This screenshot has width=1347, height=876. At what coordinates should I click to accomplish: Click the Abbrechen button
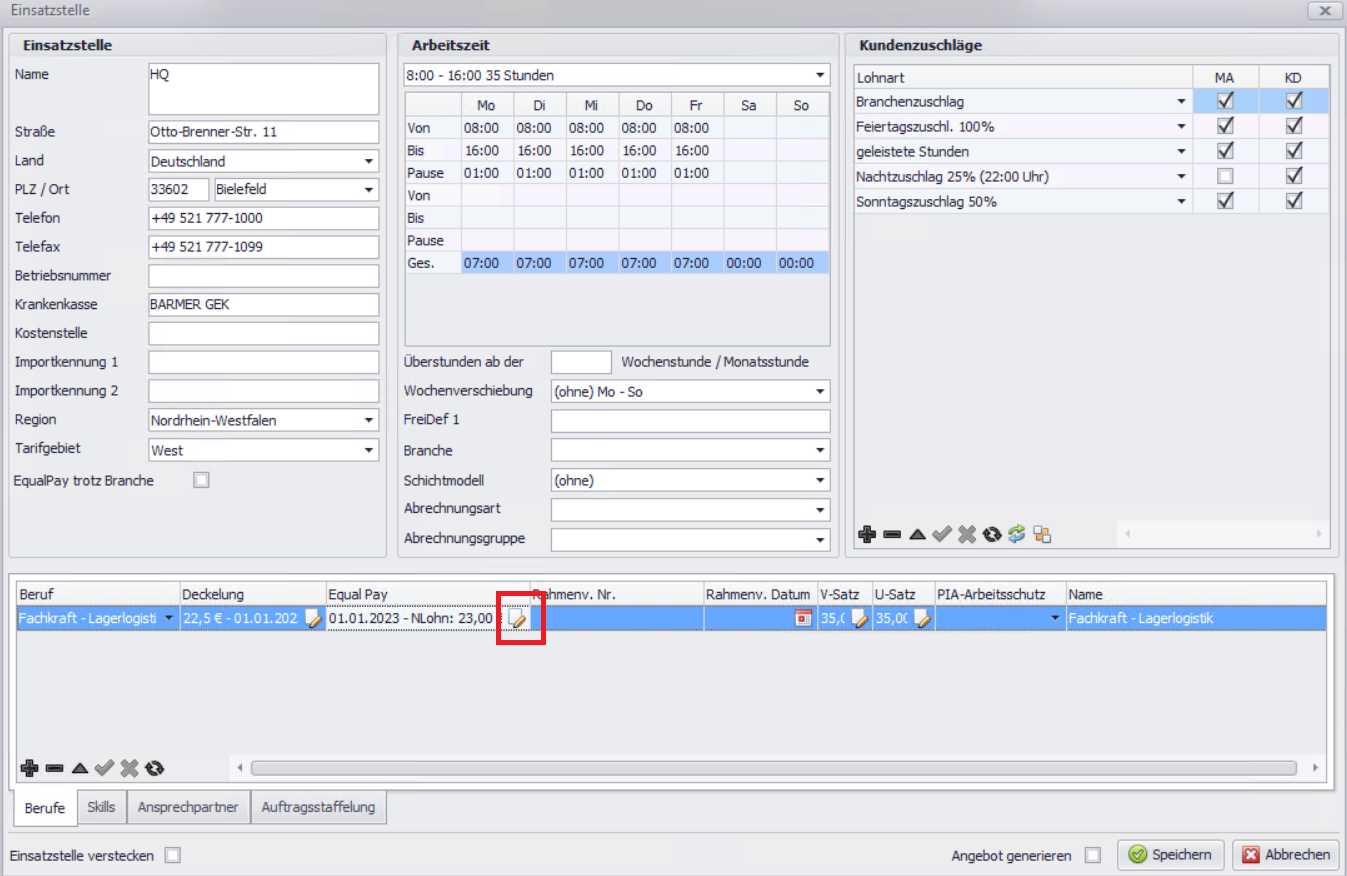click(x=1286, y=855)
